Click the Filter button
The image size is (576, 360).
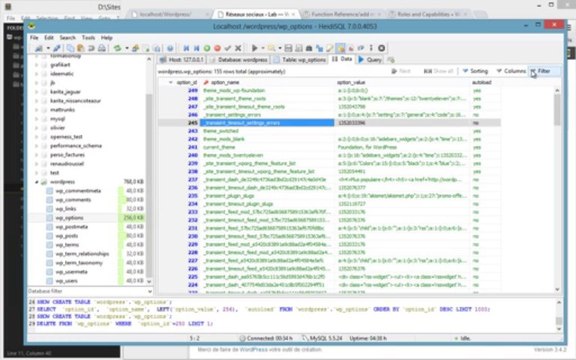tap(544, 71)
